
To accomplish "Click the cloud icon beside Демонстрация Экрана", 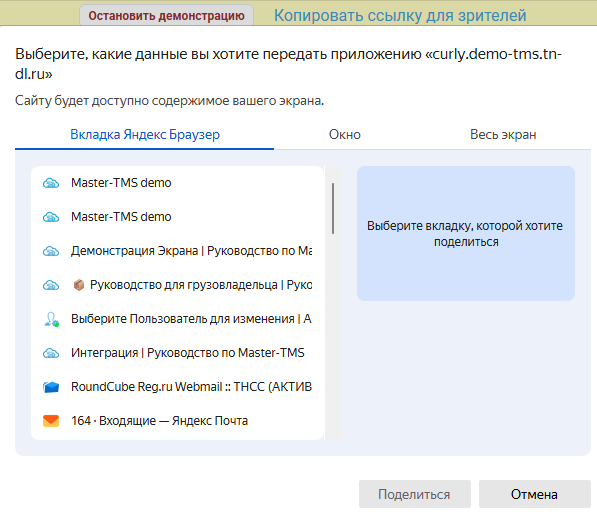I will [x=51, y=251].
